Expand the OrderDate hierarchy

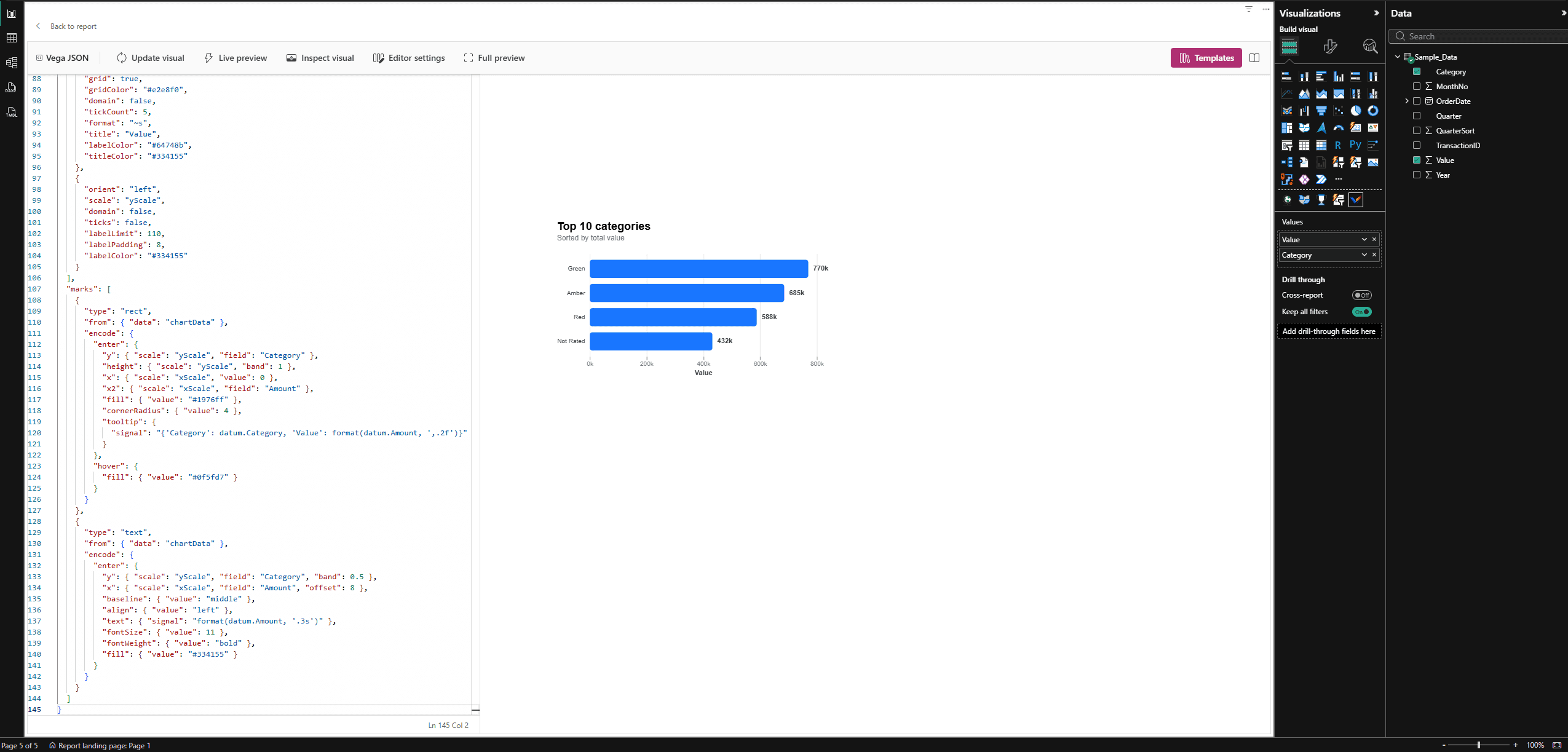(x=1407, y=101)
